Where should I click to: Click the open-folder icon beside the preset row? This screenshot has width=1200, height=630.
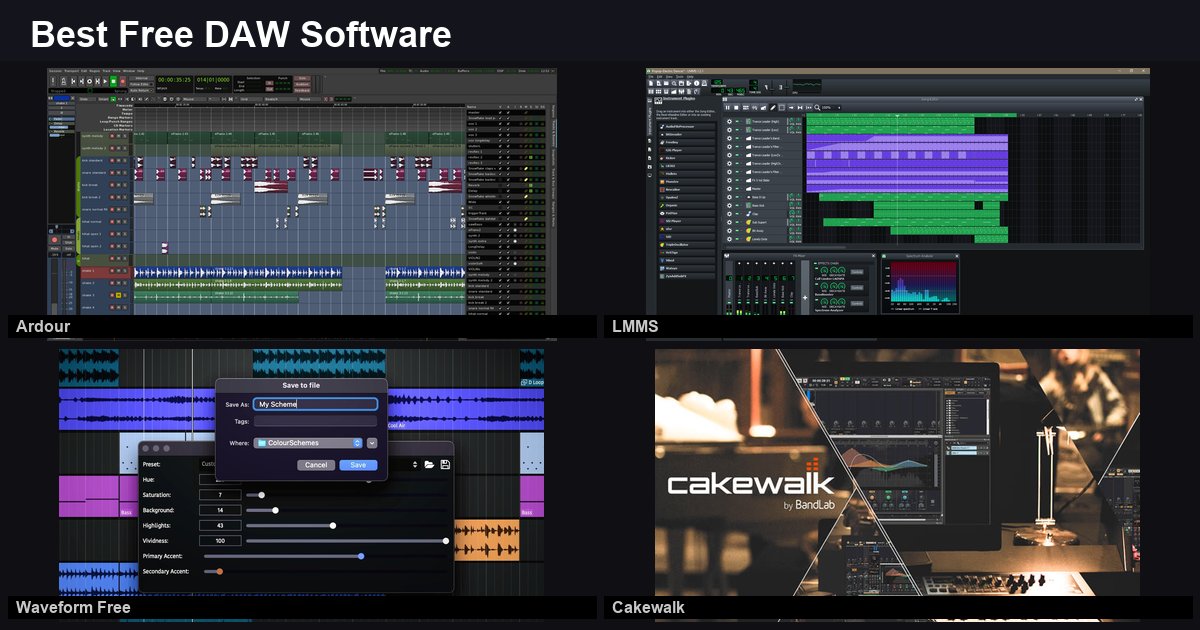[429, 463]
